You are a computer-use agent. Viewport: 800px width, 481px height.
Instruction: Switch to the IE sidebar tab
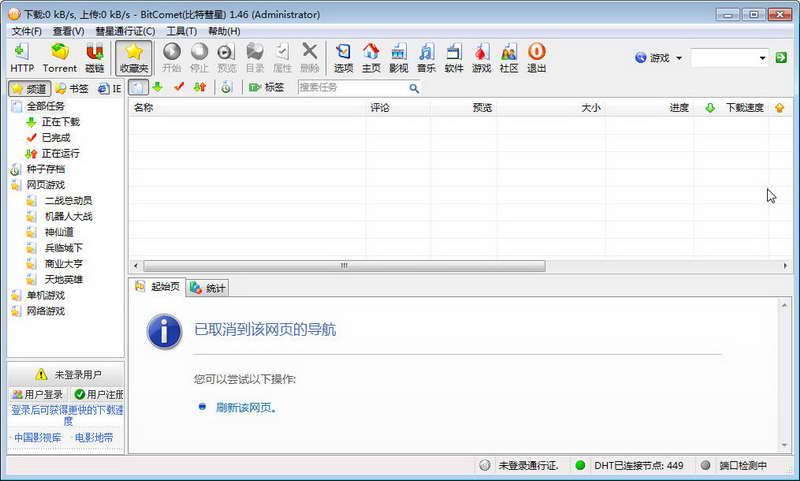pyautogui.click(x=110, y=89)
